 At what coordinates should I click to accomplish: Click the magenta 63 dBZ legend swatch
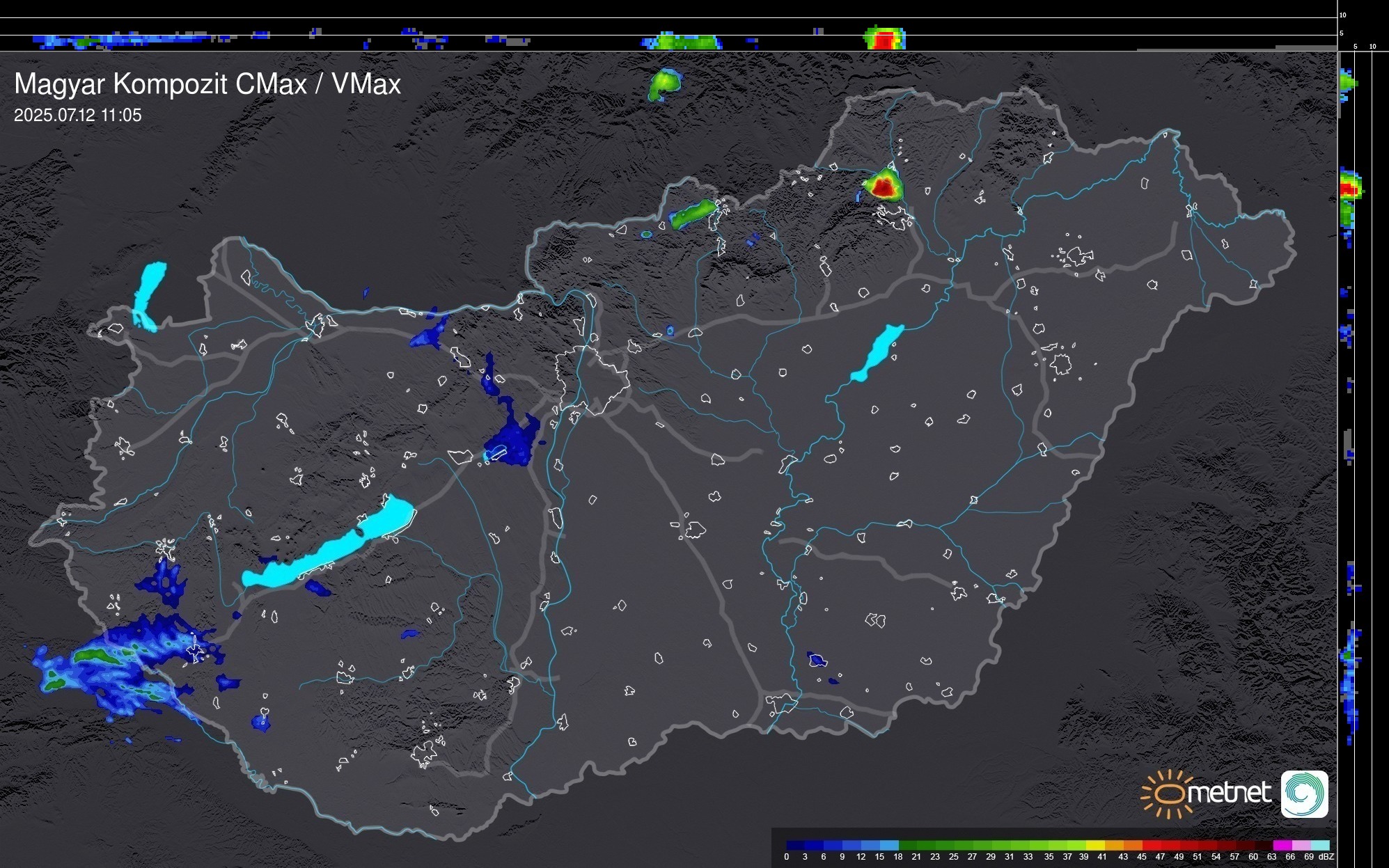click(x=1282, y=845)
